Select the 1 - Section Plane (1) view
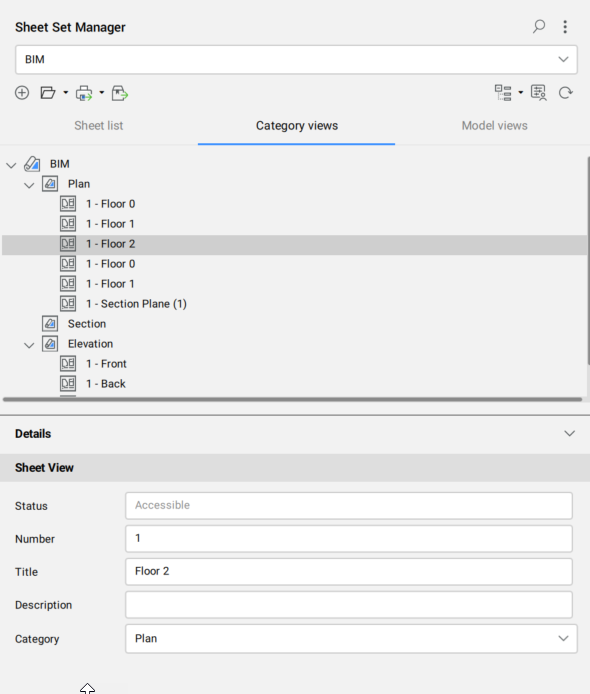590x694 pixels. 136,304
